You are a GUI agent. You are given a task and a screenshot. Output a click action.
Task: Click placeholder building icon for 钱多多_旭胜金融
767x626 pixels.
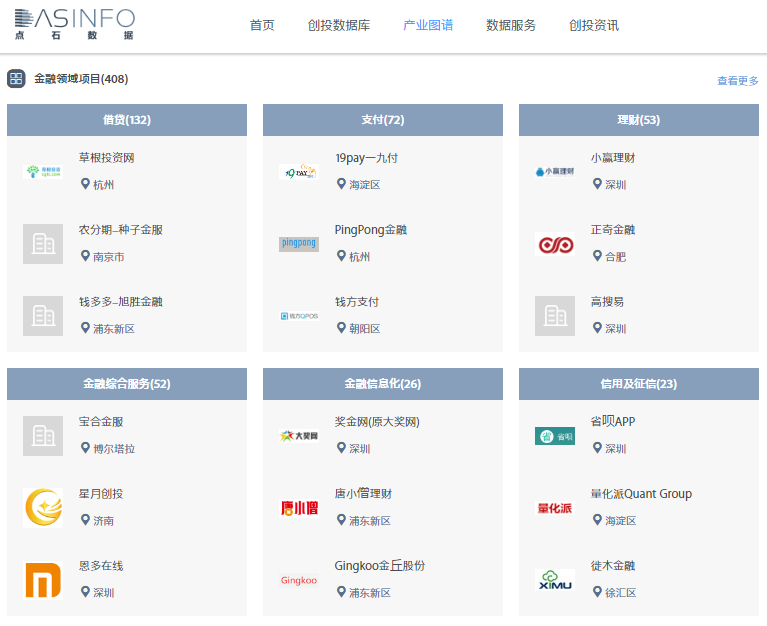[x=43, y=316]
